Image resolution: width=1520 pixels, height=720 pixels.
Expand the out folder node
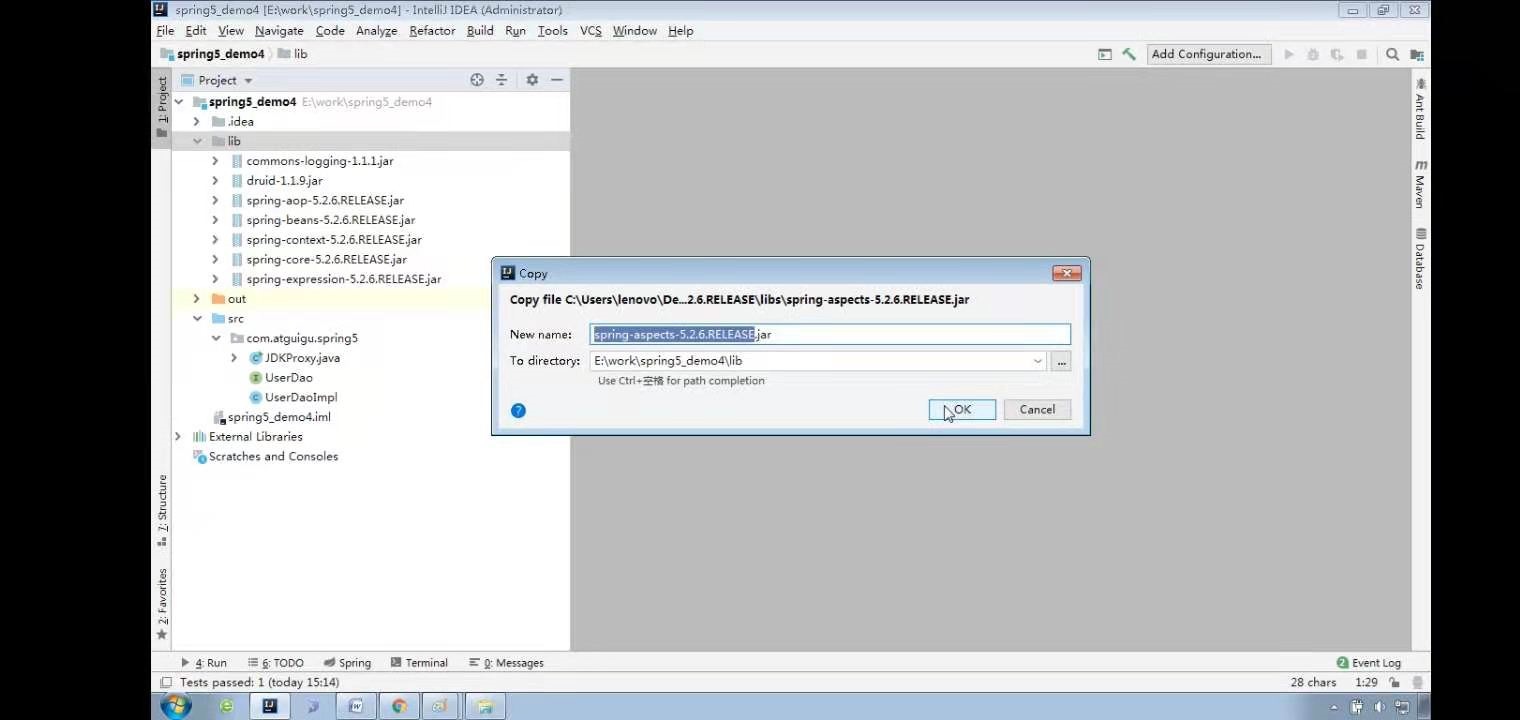click(x=197, y=299)
